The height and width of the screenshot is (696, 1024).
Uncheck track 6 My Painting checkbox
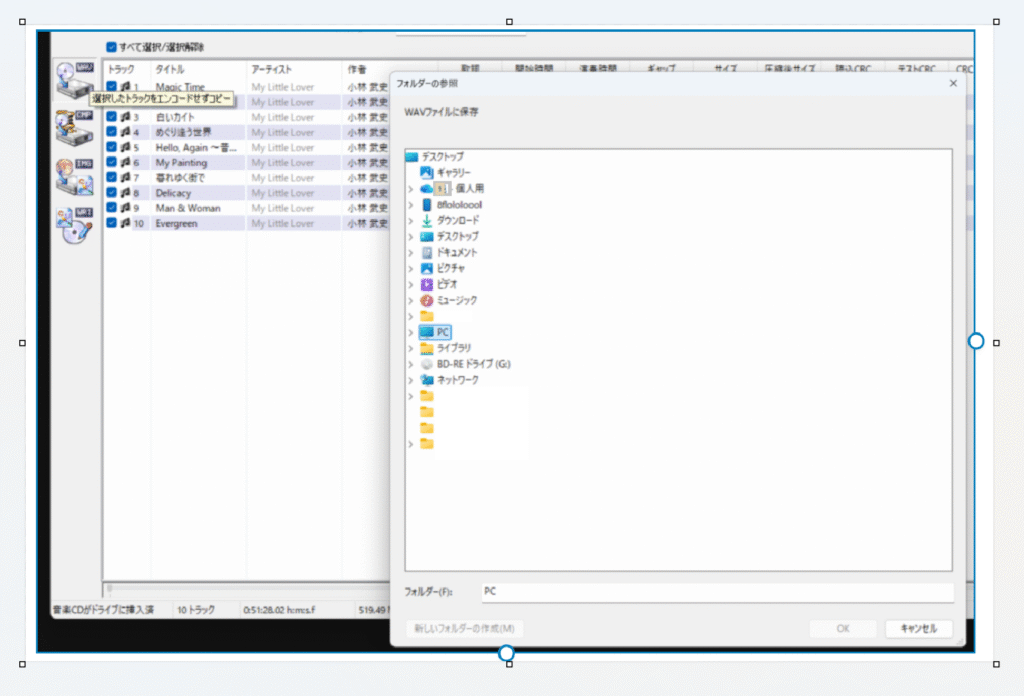tap(112, 163)
